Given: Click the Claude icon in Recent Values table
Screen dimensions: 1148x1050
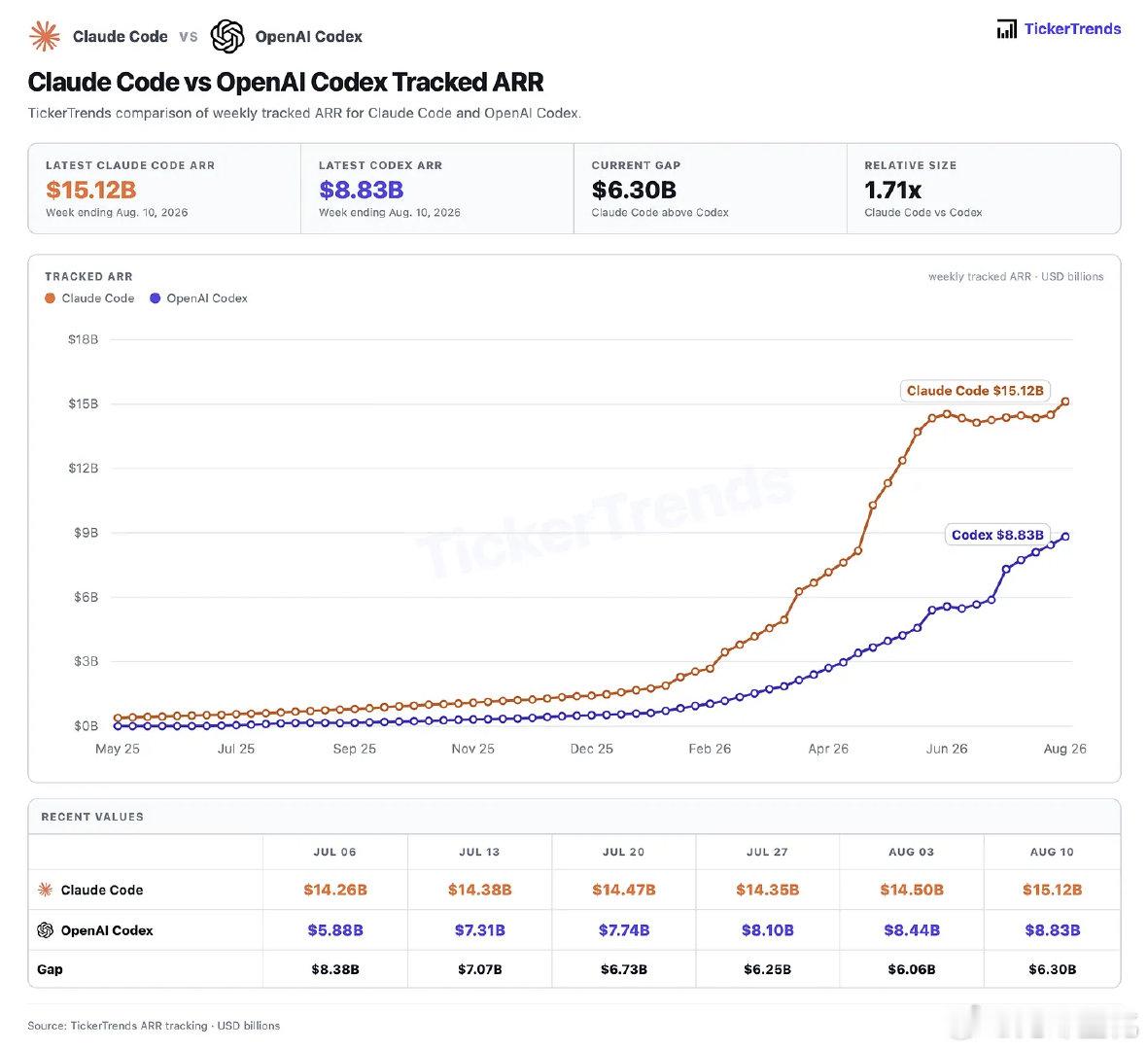Looking at the screenshot, I should click(45, 890).
